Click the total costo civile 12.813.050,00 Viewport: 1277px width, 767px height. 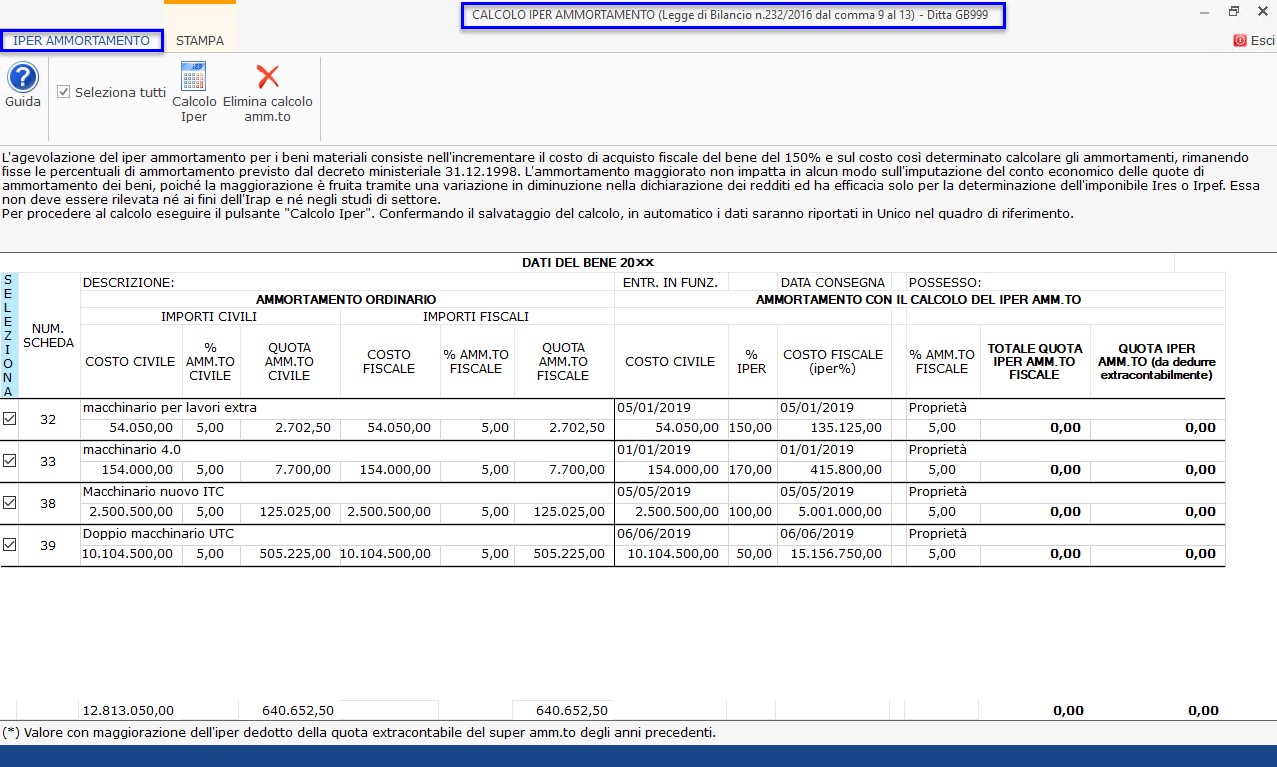[128, 710]
